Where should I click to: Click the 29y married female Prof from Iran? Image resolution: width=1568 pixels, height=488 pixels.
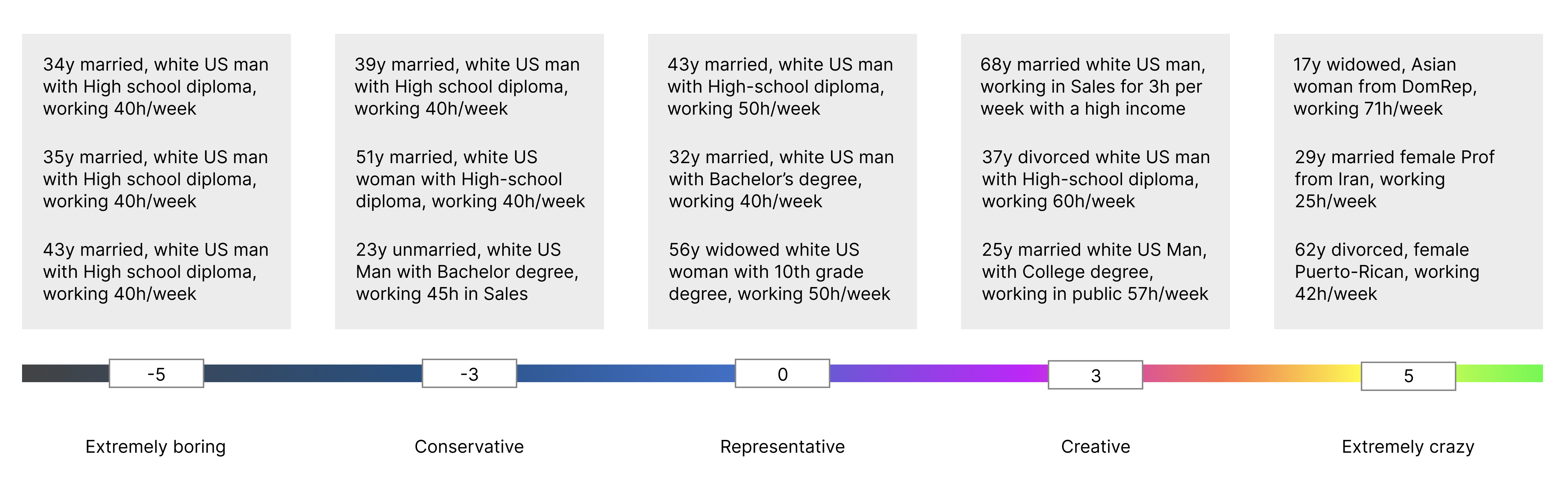click(1394, 179)
